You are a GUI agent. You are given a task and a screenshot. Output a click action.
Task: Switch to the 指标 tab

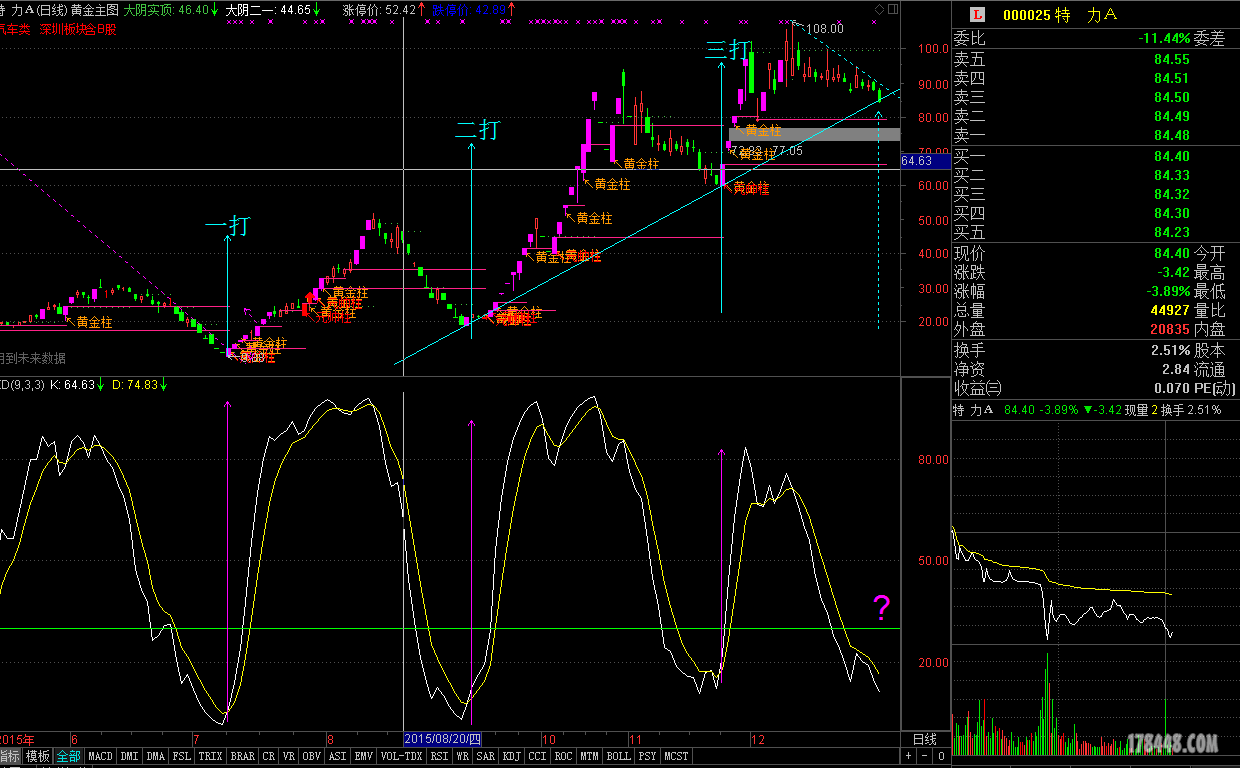(x=10, y=756)
